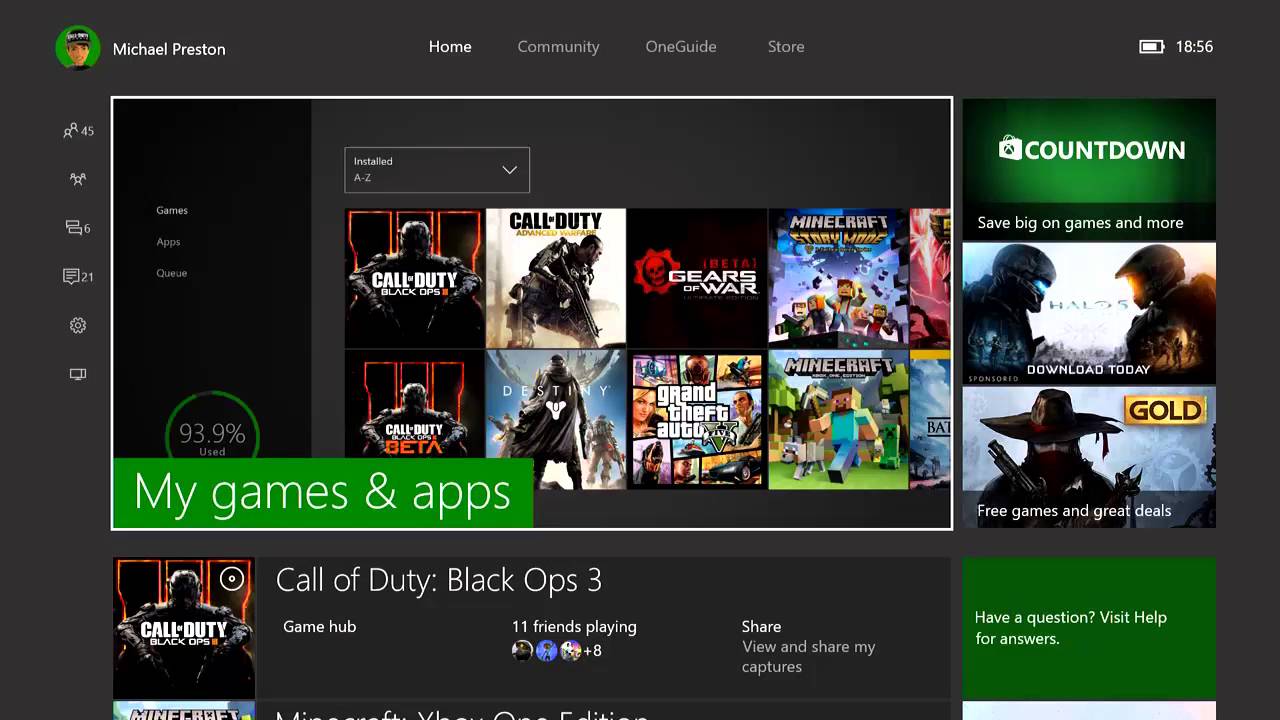Viewport: 1280px width, 720px height.
Task: Open Countdown Save big on games tile
Action: pos(1089,168)
